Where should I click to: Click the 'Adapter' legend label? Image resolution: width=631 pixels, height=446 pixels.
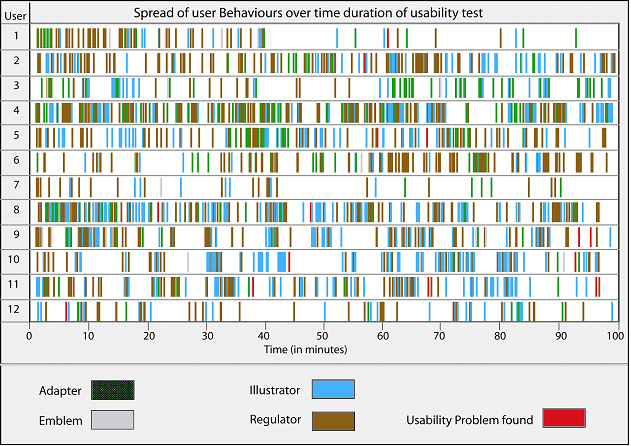[x=59, y=390]
